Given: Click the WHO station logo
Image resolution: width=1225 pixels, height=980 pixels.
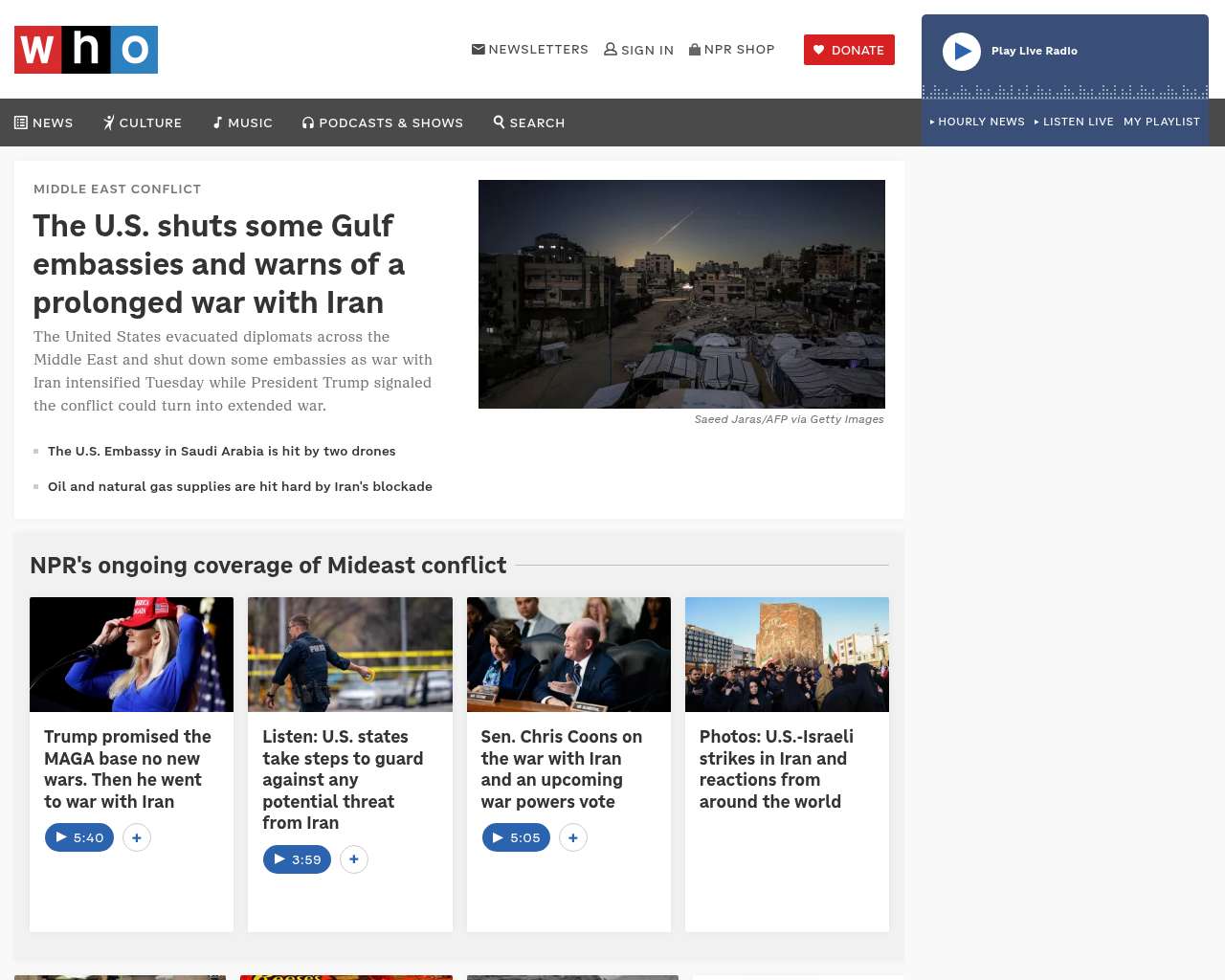Looking at the screenshot, I should pos(86,50).
